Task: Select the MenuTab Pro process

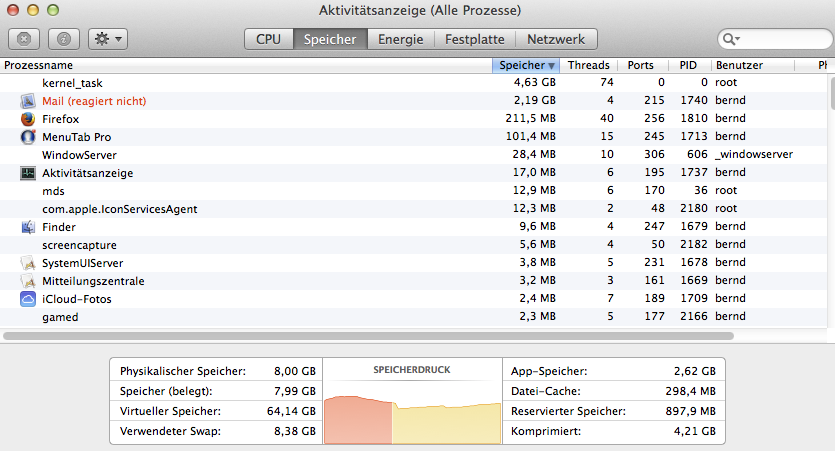Action: [77, 137]
